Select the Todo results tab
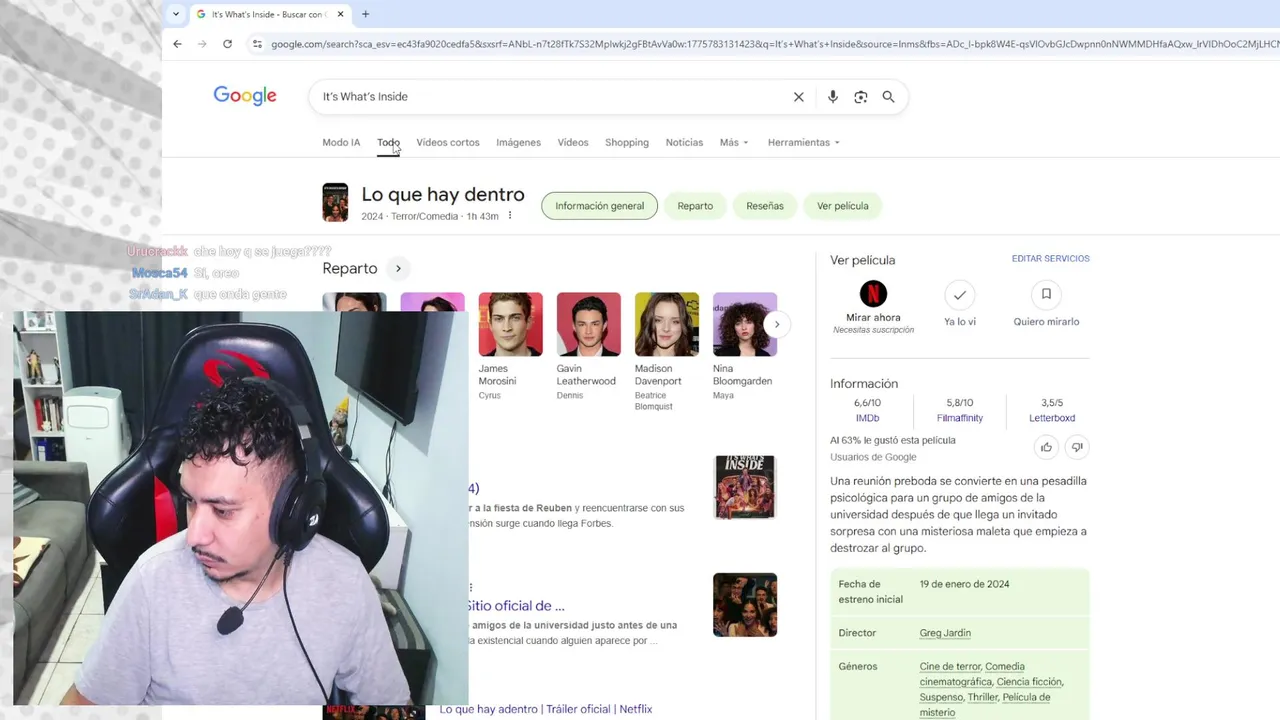This screenshot has height=720, width=1280. pos(388,142)
